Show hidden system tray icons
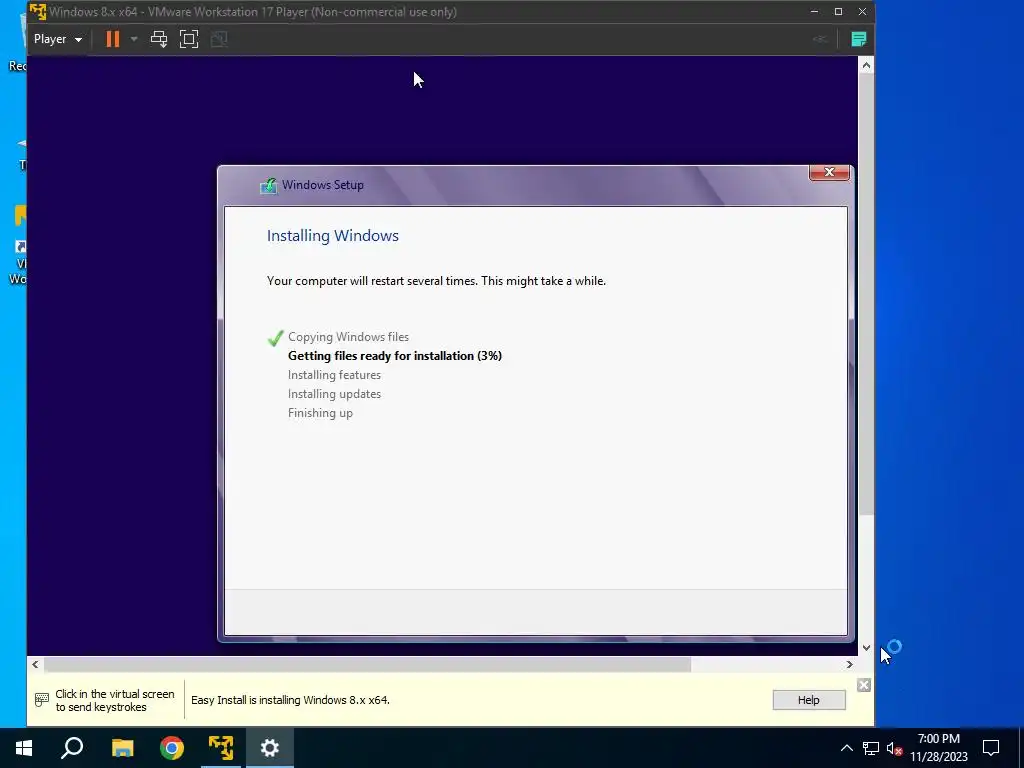Image resolution: width=1024 pixels, height=768 pixels. [846, 748]
